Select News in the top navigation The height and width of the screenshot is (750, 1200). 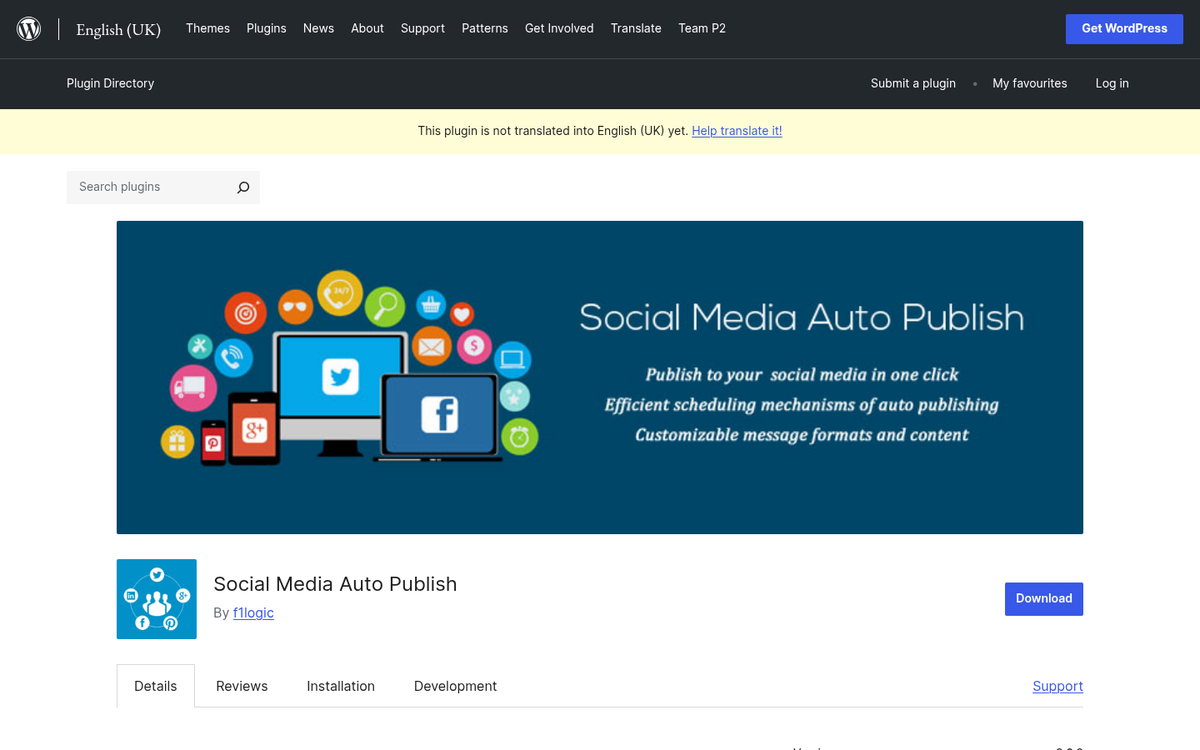pos(318,28)
